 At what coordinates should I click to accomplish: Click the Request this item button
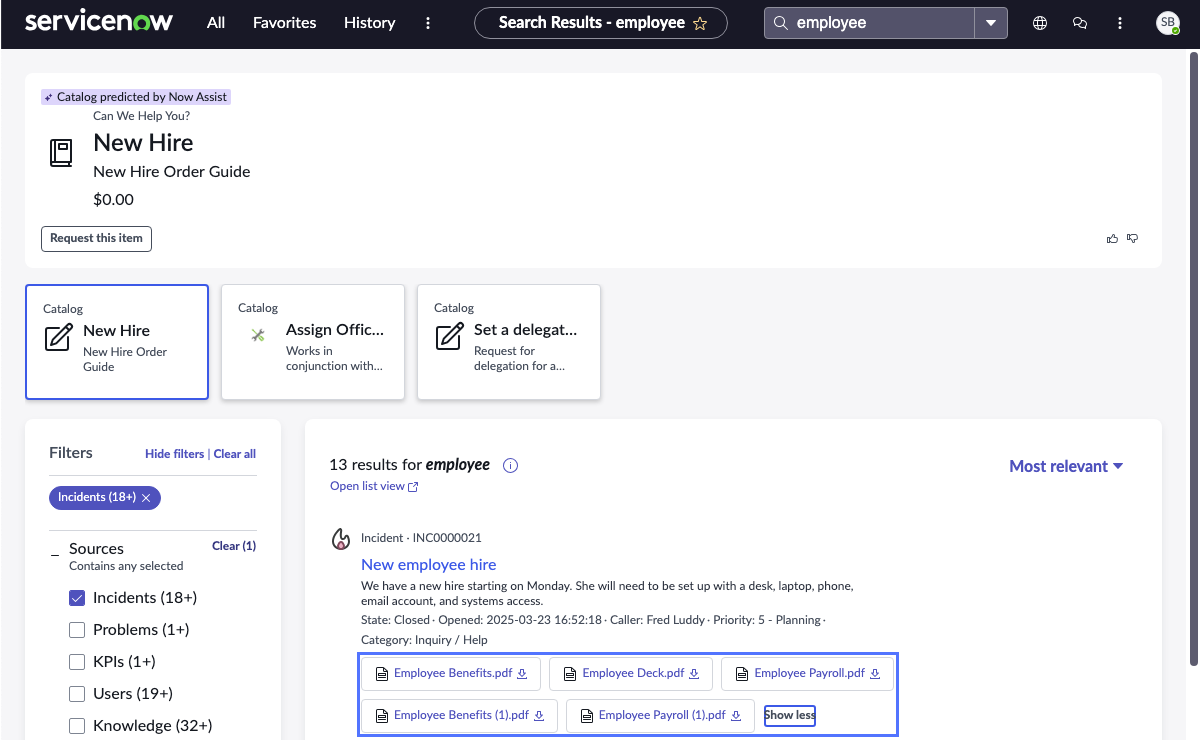(x=96, y=238)
